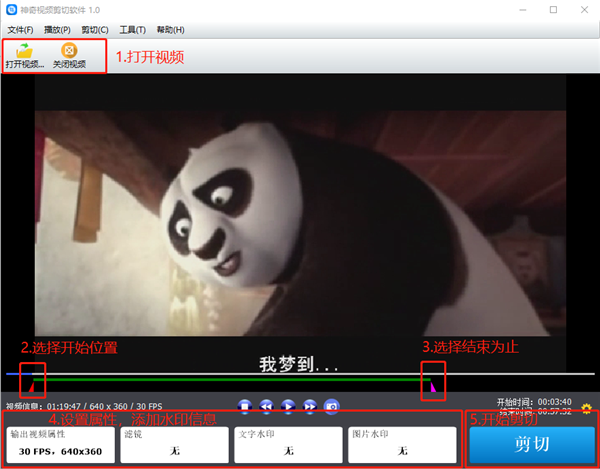Open the 文件(F) menu
The width and height of the screenshot is (600, 469).
(x=21, y=30)
